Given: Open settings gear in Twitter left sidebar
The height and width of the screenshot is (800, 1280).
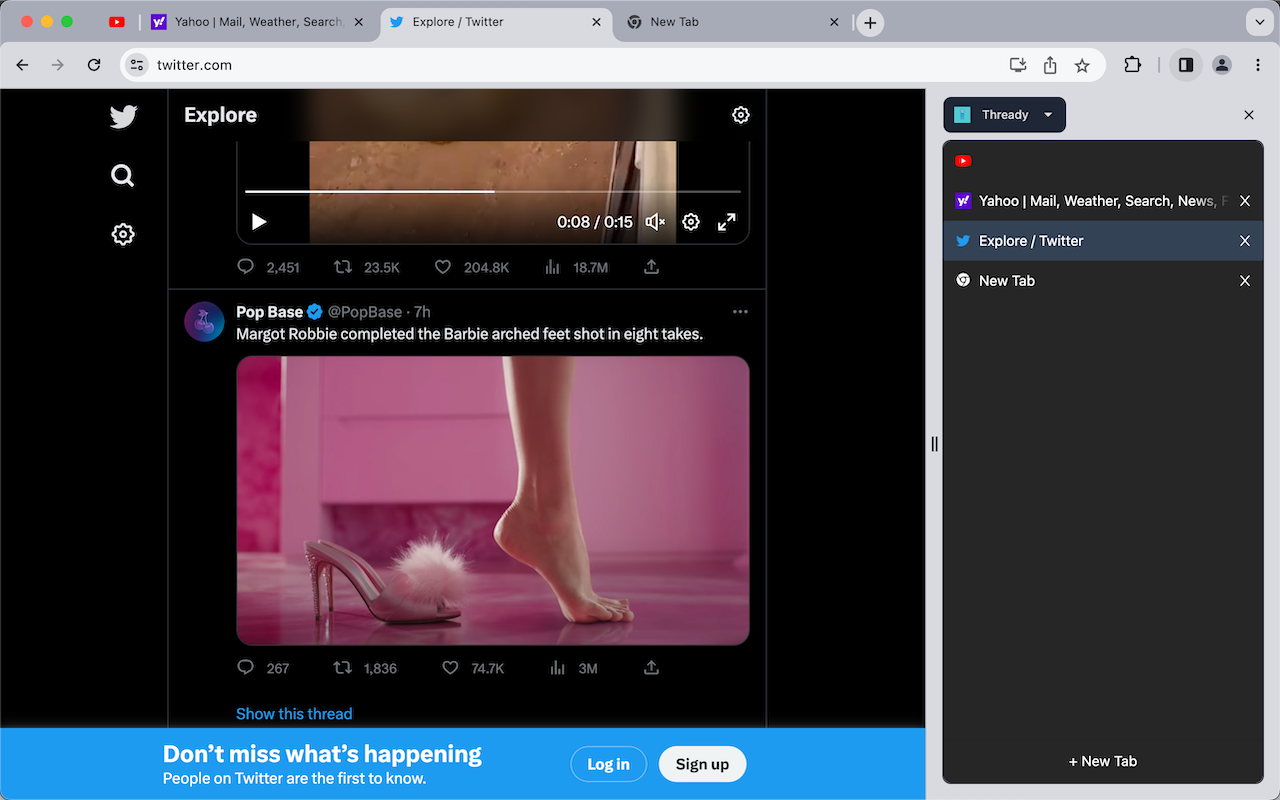Looking at the screenshot, I should [x=123, y=234].
